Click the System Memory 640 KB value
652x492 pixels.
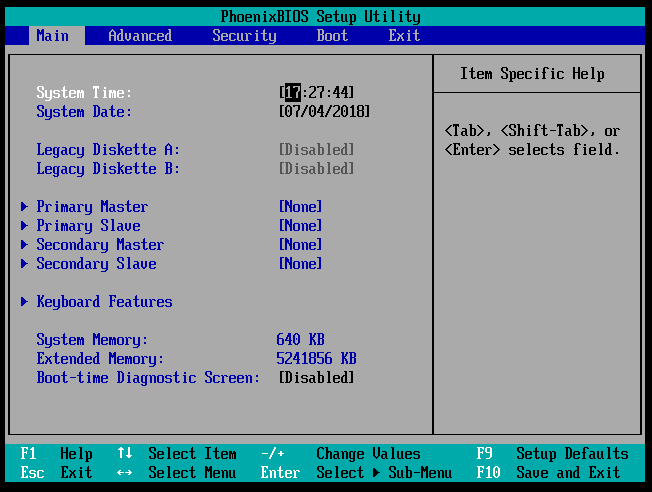point(301,339)
